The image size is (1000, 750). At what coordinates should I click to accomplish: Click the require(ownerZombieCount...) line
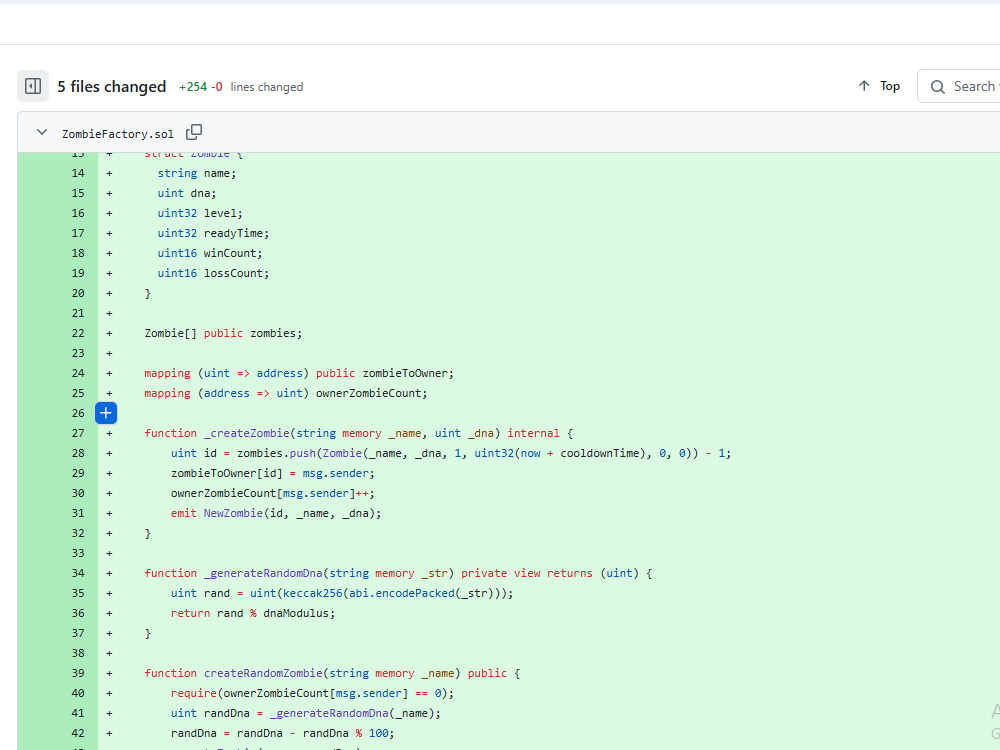point(312,693)
